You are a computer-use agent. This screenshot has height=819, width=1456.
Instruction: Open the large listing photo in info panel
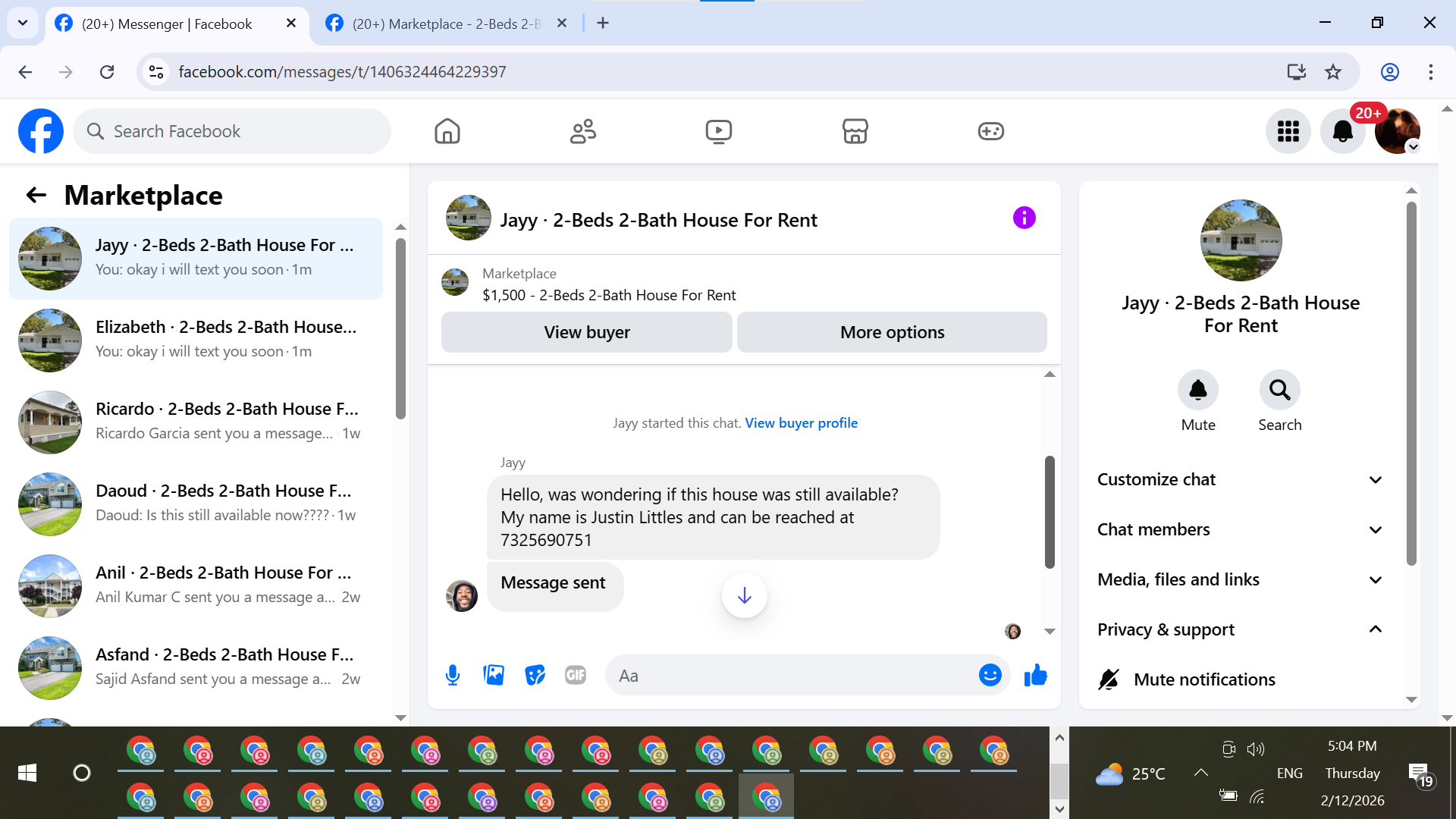pyautogui.click(x=1241, y=240)
